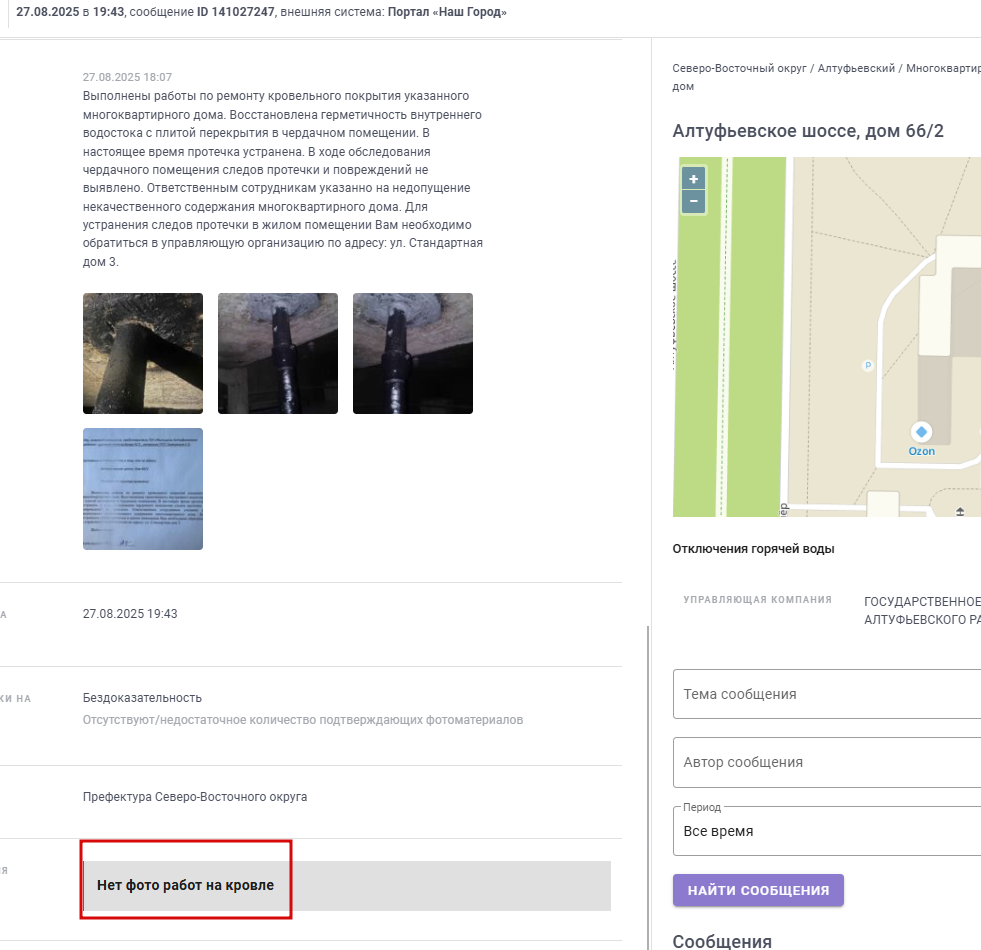Viewport: 981px width, 950px height.
Task: Open first attic pipe photo thumbnail
Action: [x=143, y=354]
